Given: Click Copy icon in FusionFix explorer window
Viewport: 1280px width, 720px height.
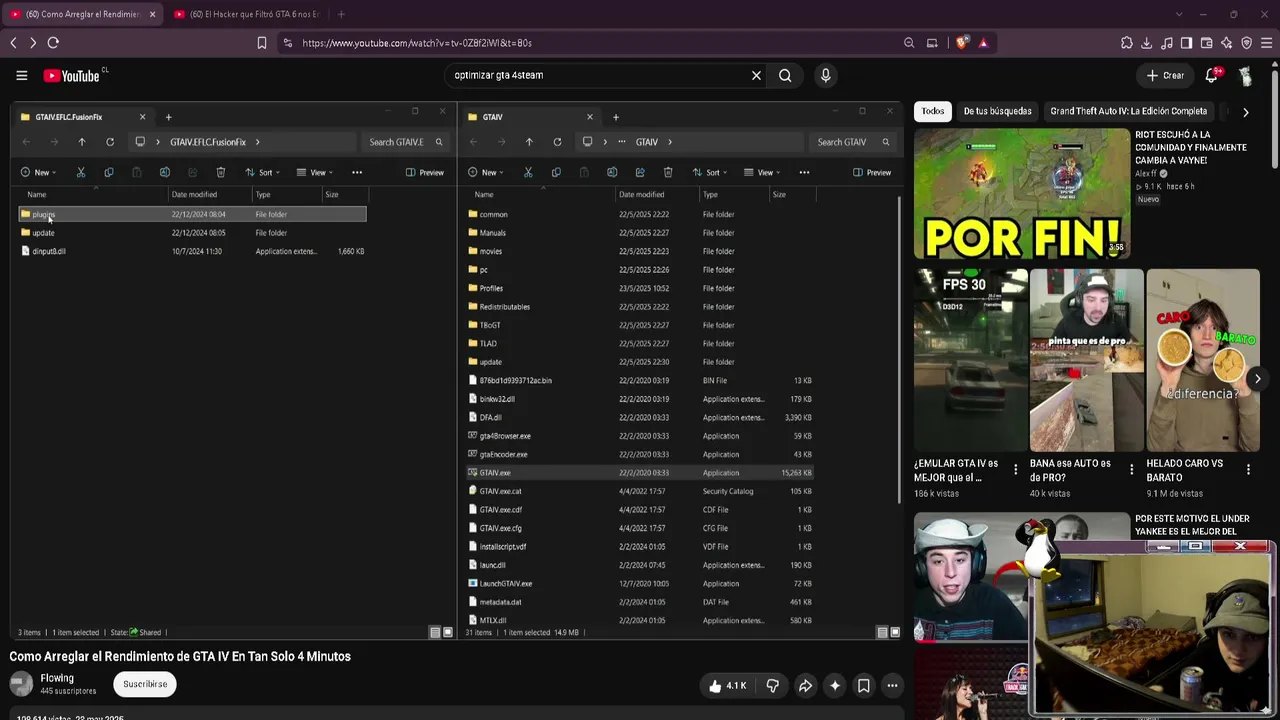Looking at the screenshot, I should point(109,172).
